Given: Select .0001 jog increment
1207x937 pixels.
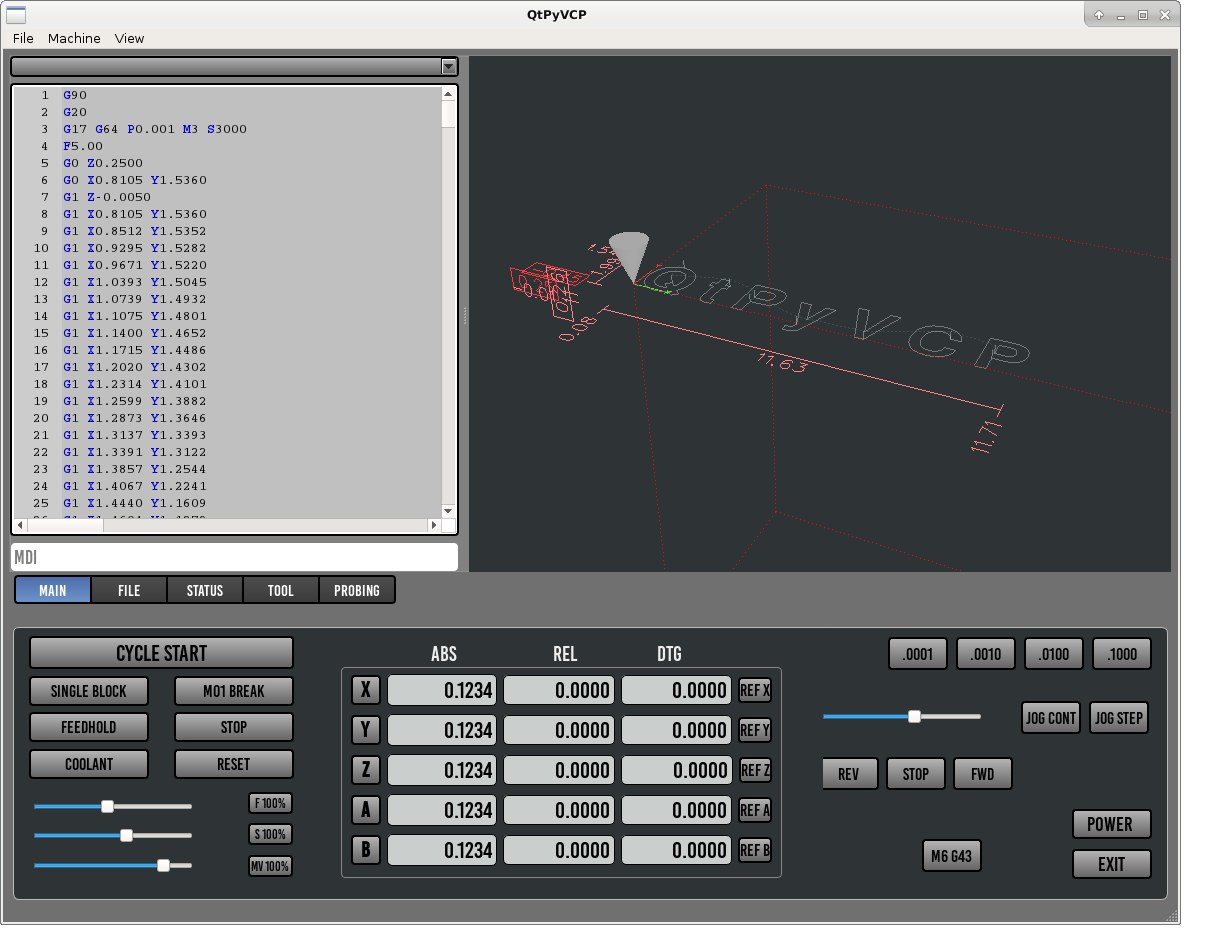Looking at the screenshot, I should pos(918,654).
